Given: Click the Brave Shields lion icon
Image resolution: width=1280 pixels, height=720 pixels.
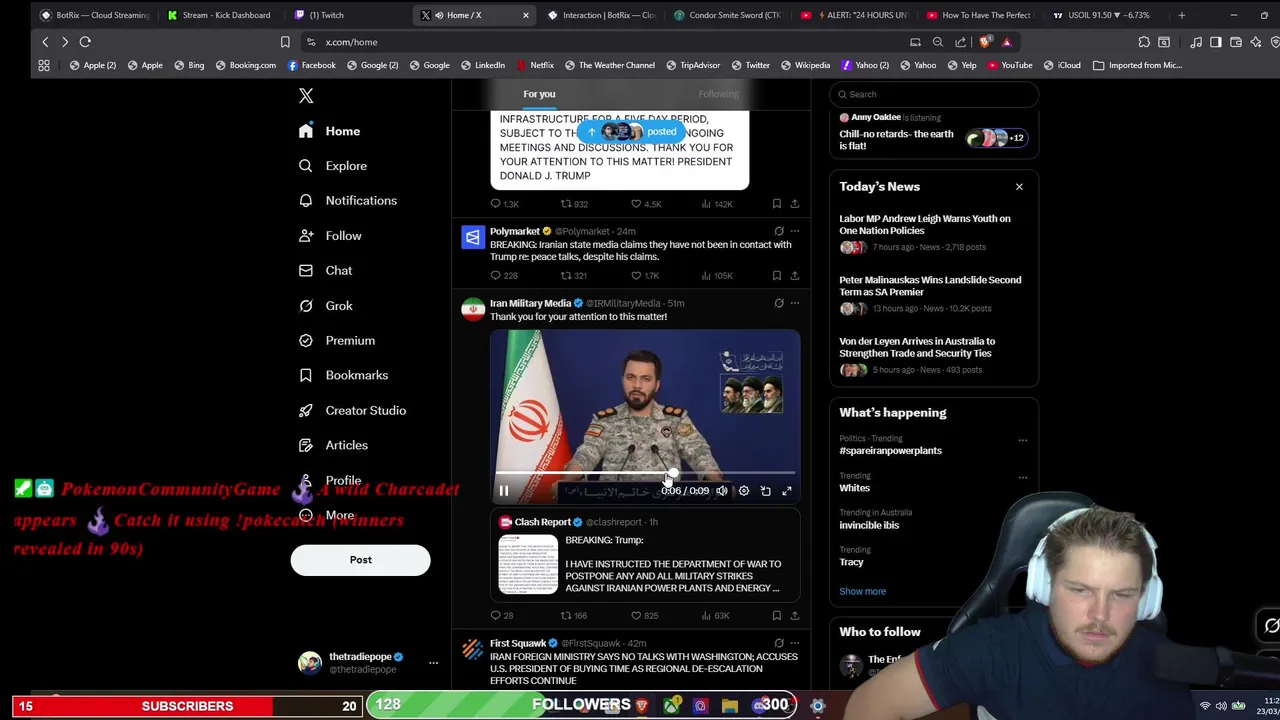Looking at the screenshot, I should point(986,42).
